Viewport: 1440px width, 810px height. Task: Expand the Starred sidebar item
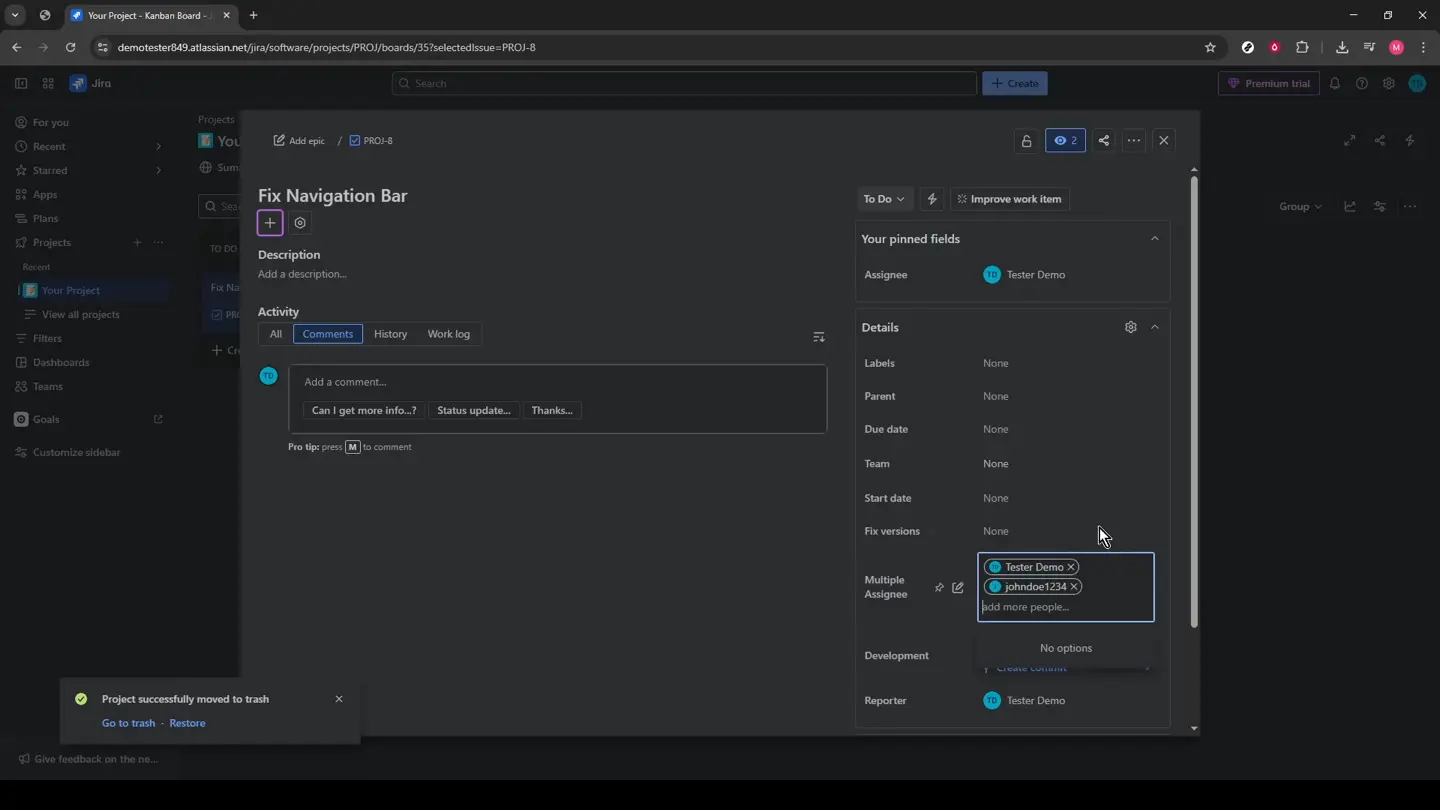click(x=158, y=171)
